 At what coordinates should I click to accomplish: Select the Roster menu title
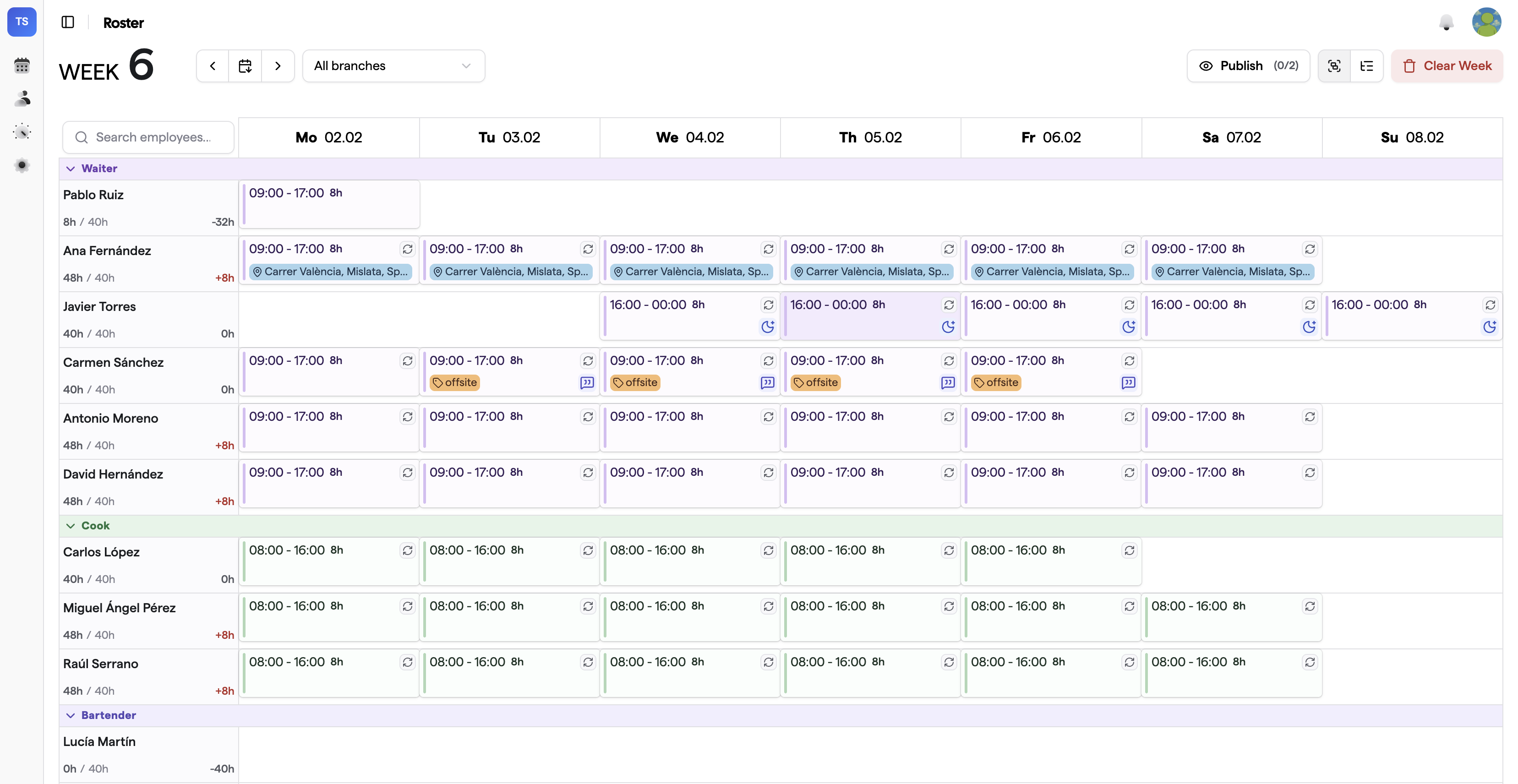tap(124, 22)
